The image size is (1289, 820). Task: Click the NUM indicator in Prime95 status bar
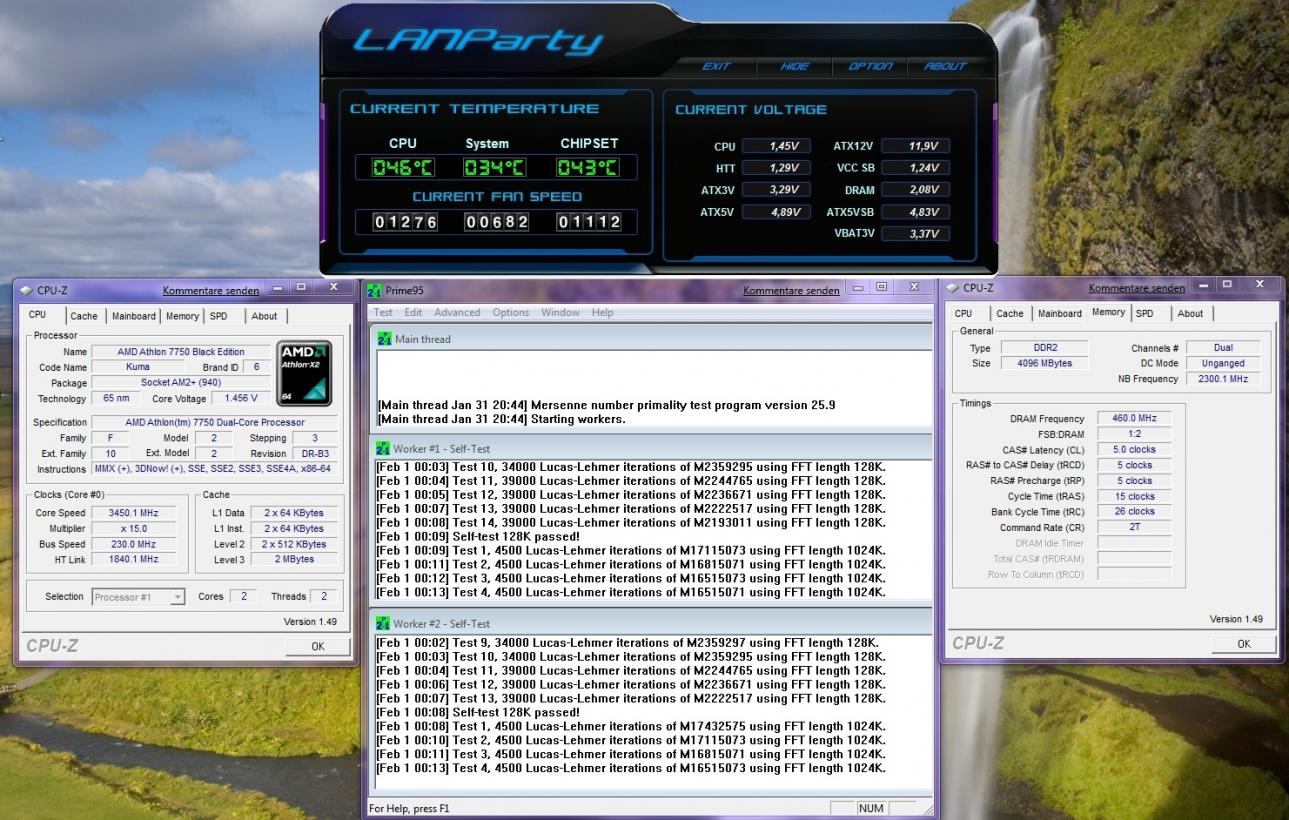871,808
